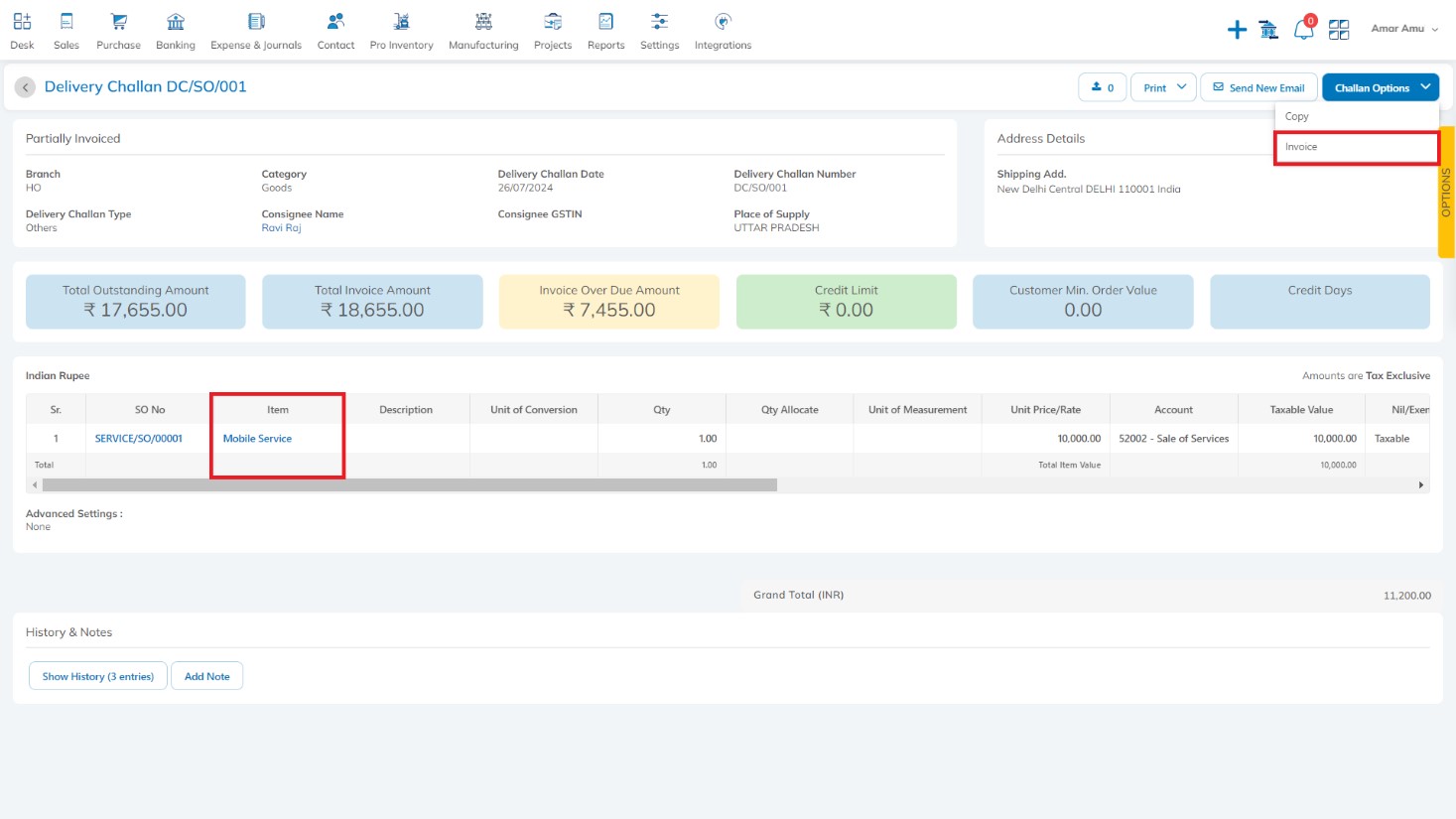Click the 52002 - Sale of Services cell
Viewport: 1456px width, 819px height.
[1174, 439]
